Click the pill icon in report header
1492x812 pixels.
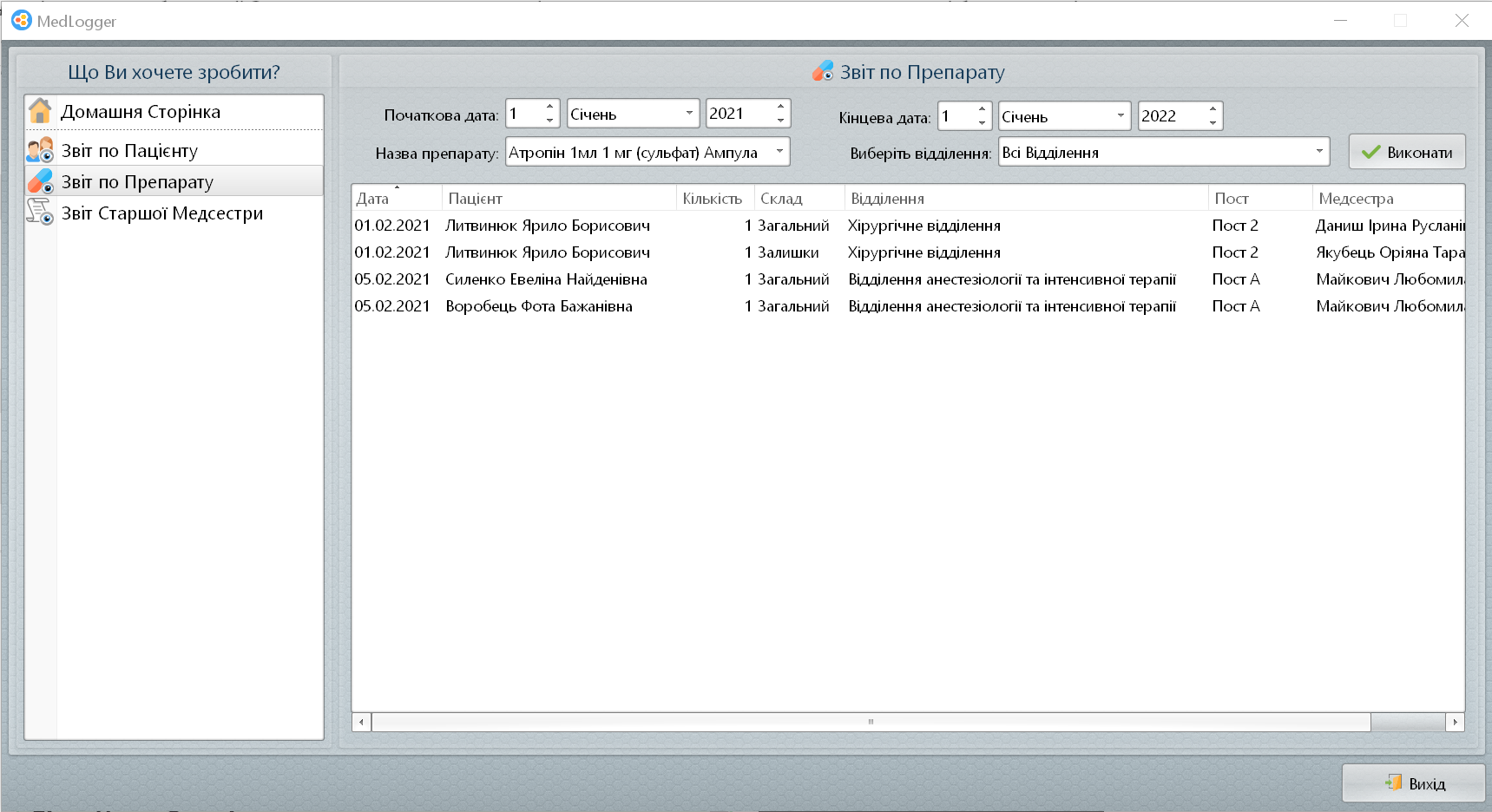[823, 72]
